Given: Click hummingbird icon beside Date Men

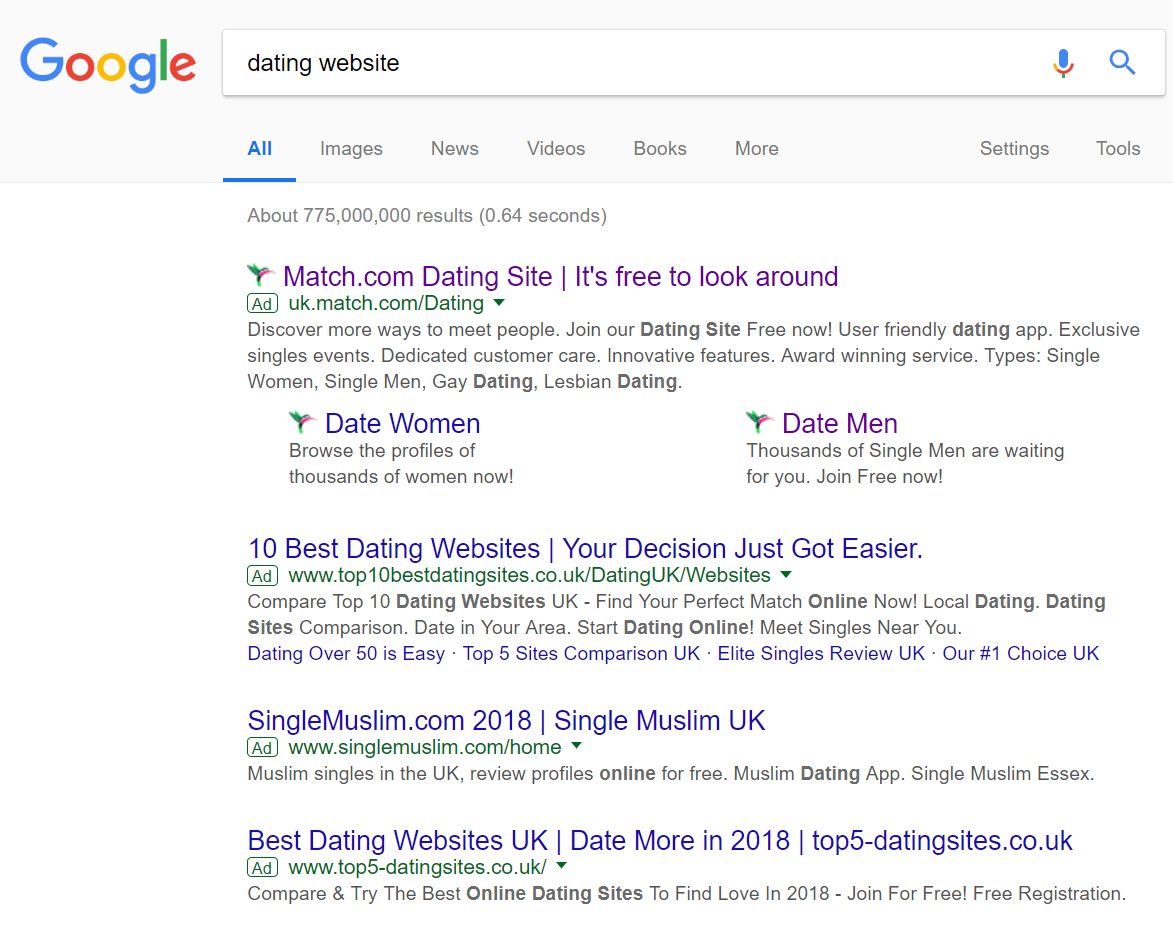Looking at the screenshot, I should 759,422.
